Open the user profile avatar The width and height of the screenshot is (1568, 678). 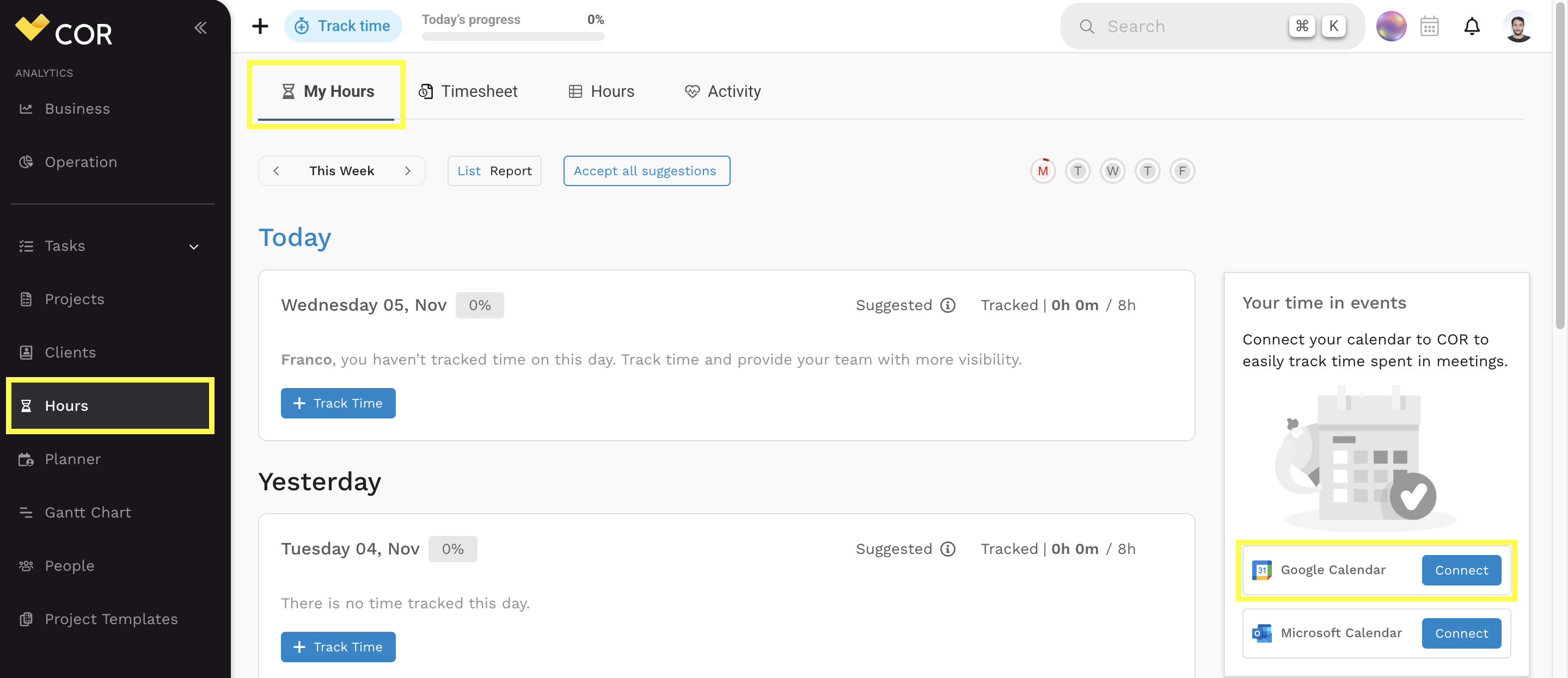point(1517,26)
